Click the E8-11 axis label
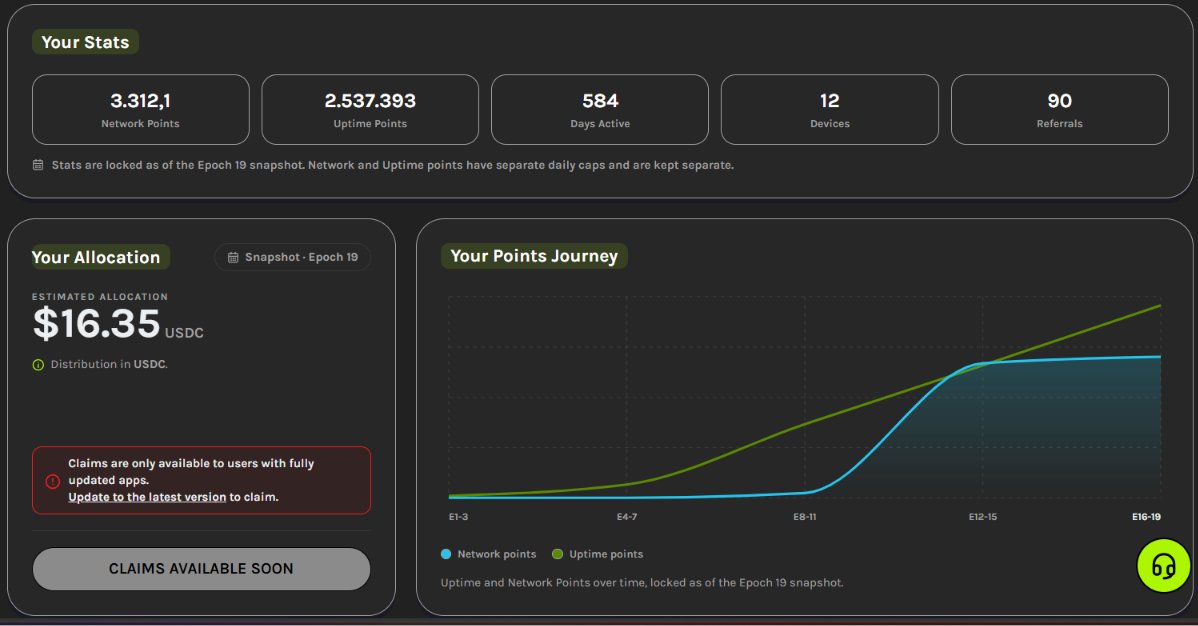1198x626 pixels. point(805,517)
